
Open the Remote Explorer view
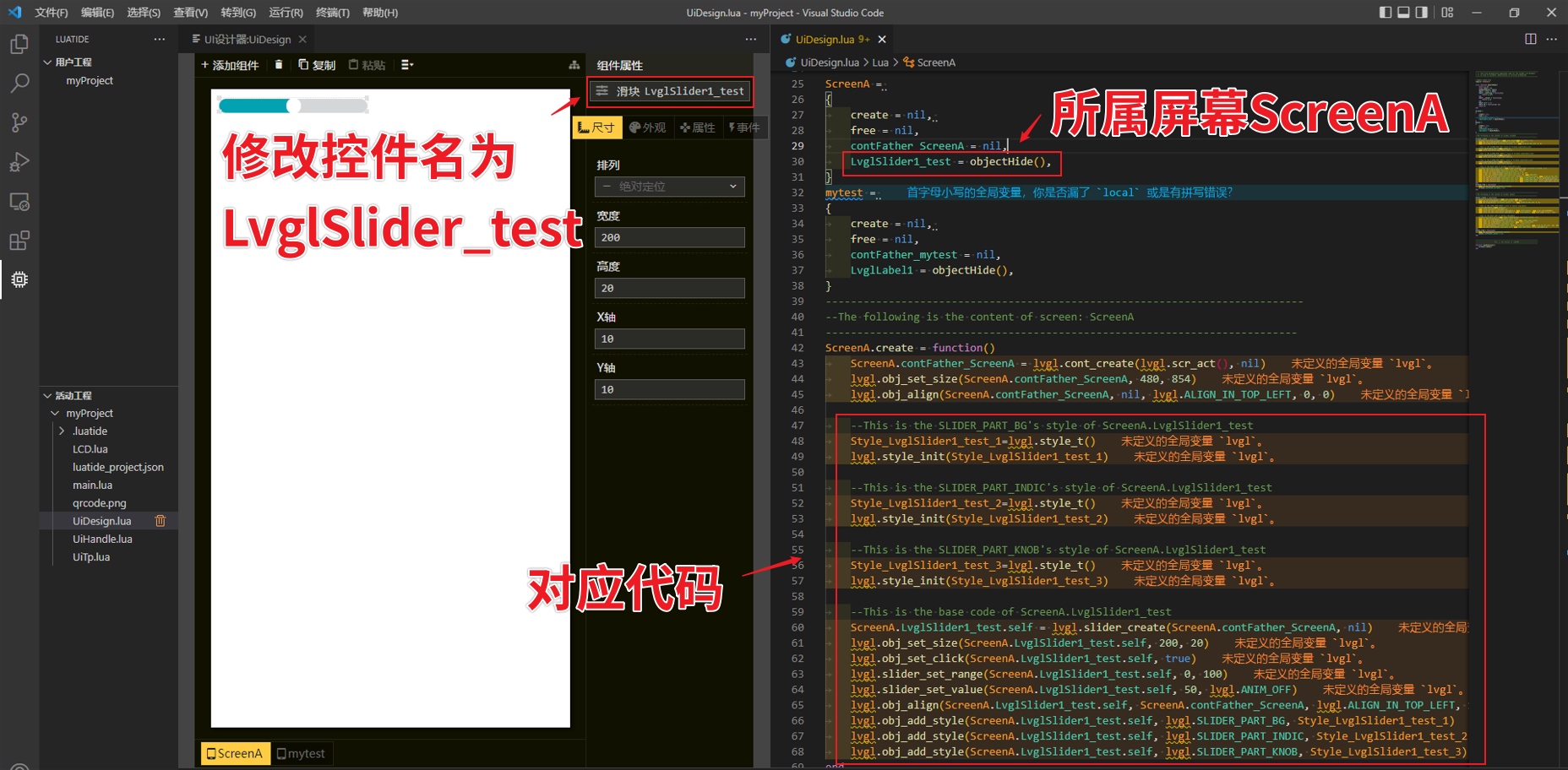(x=19, y=201)
